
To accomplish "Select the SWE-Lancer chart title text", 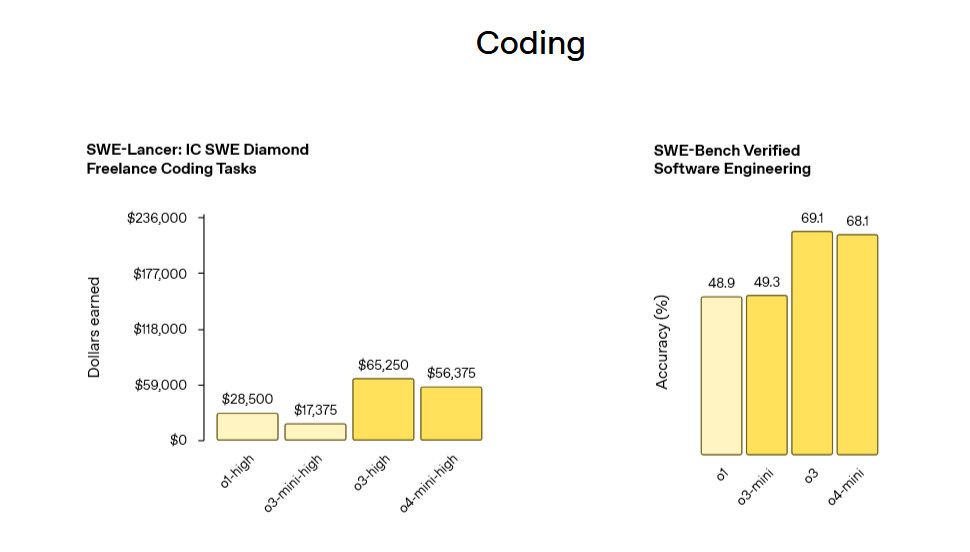I will (x=197, y=159).
